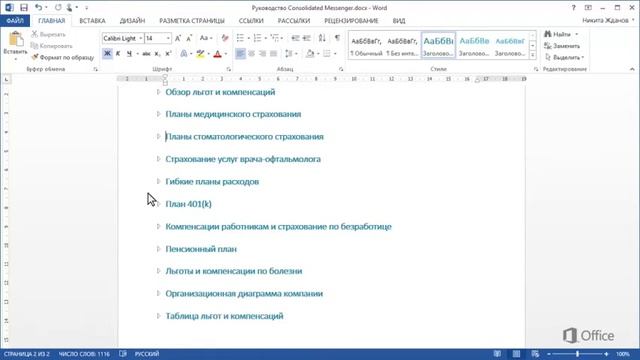Toggle italic (К) formatting
The width and height of the screenshot is (640, 360).
coord(118,53)
